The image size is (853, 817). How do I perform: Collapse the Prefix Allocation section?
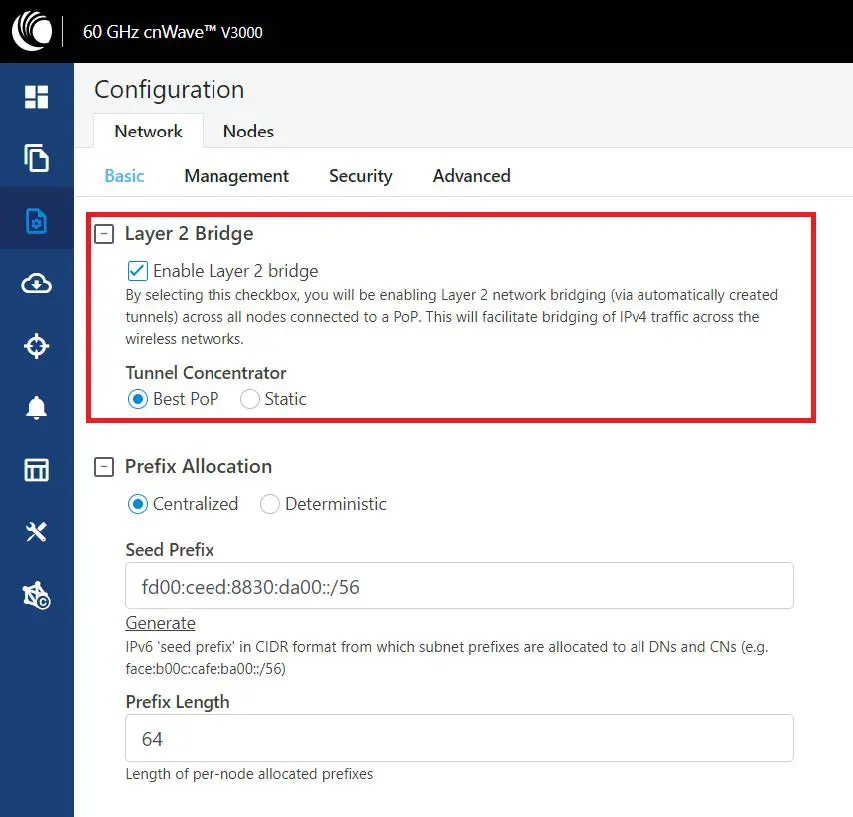[104, 467]
